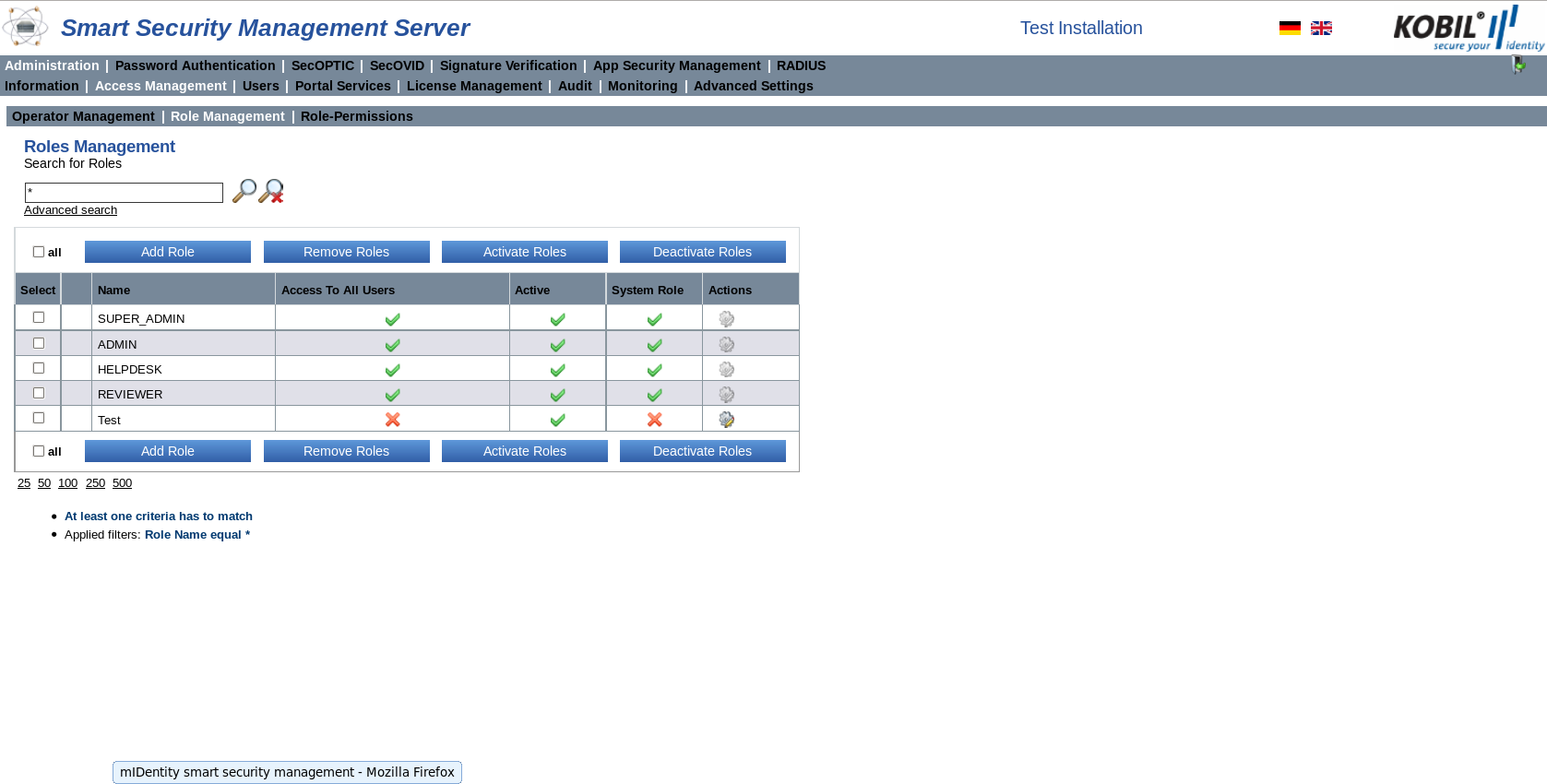Open App Security Management menu
Screen dimensions: 1547x784
coord(677,65)
